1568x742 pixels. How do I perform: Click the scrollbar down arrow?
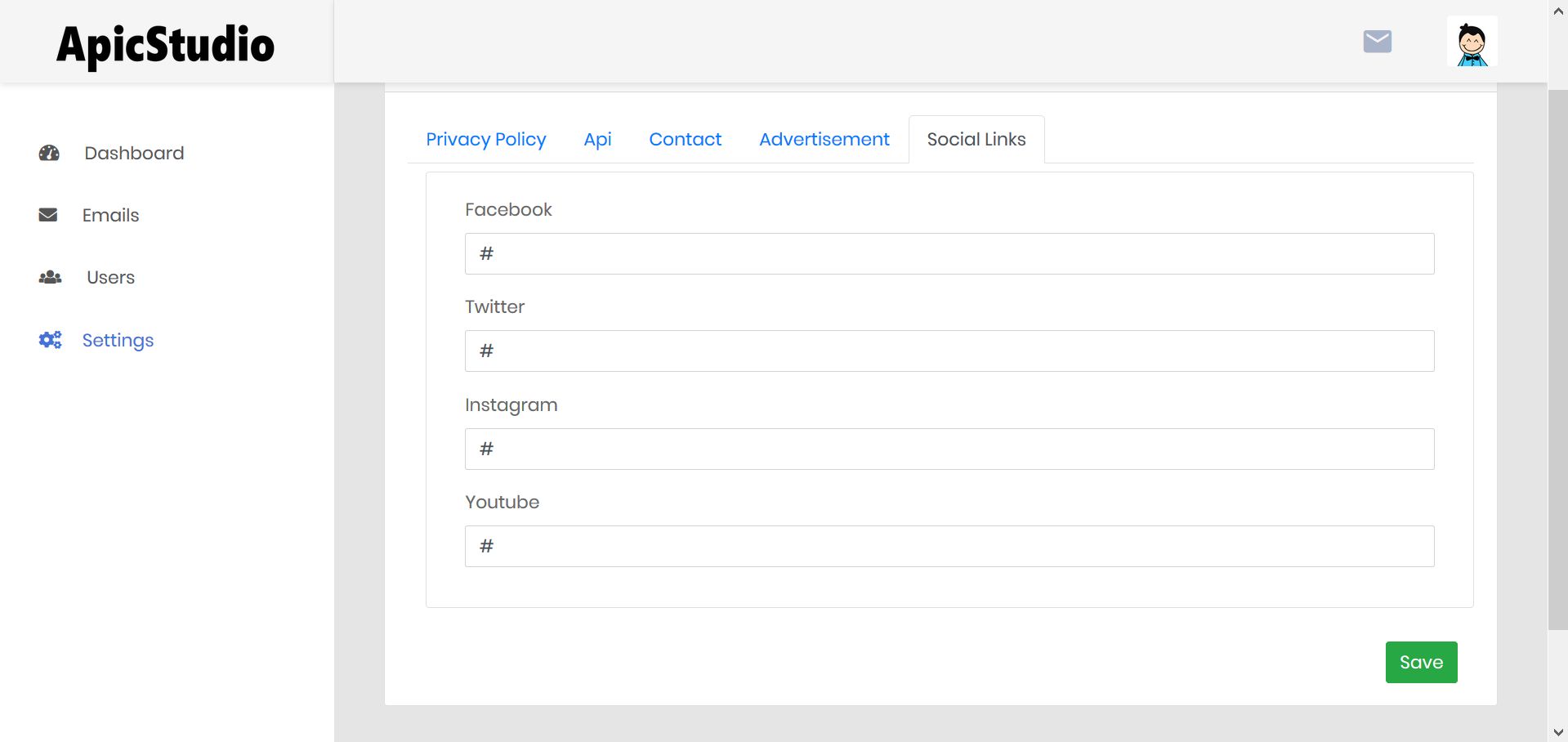1557,732
